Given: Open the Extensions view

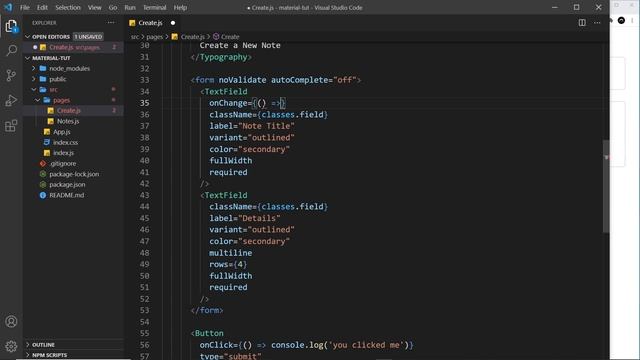Looking at the screenshot, I should 11,125.
